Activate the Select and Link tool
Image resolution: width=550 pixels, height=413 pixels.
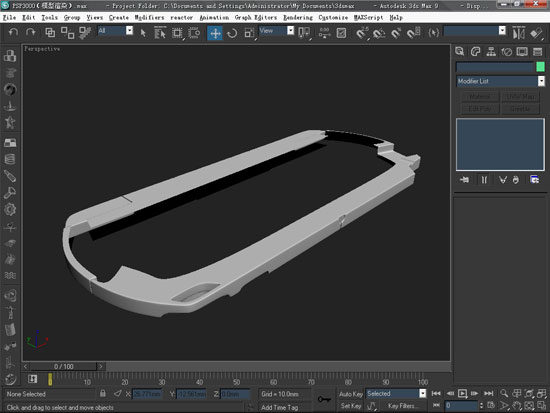coord(50,33)
